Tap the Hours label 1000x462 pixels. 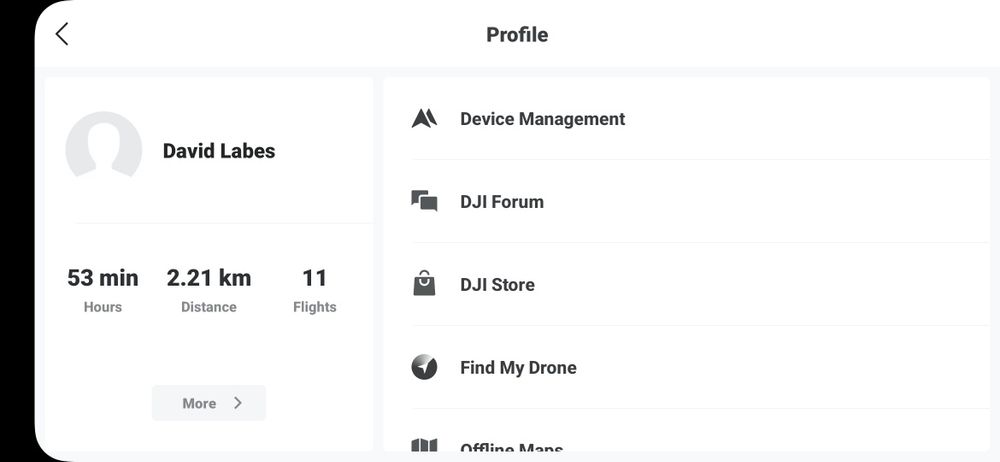(x=103, y=307)
